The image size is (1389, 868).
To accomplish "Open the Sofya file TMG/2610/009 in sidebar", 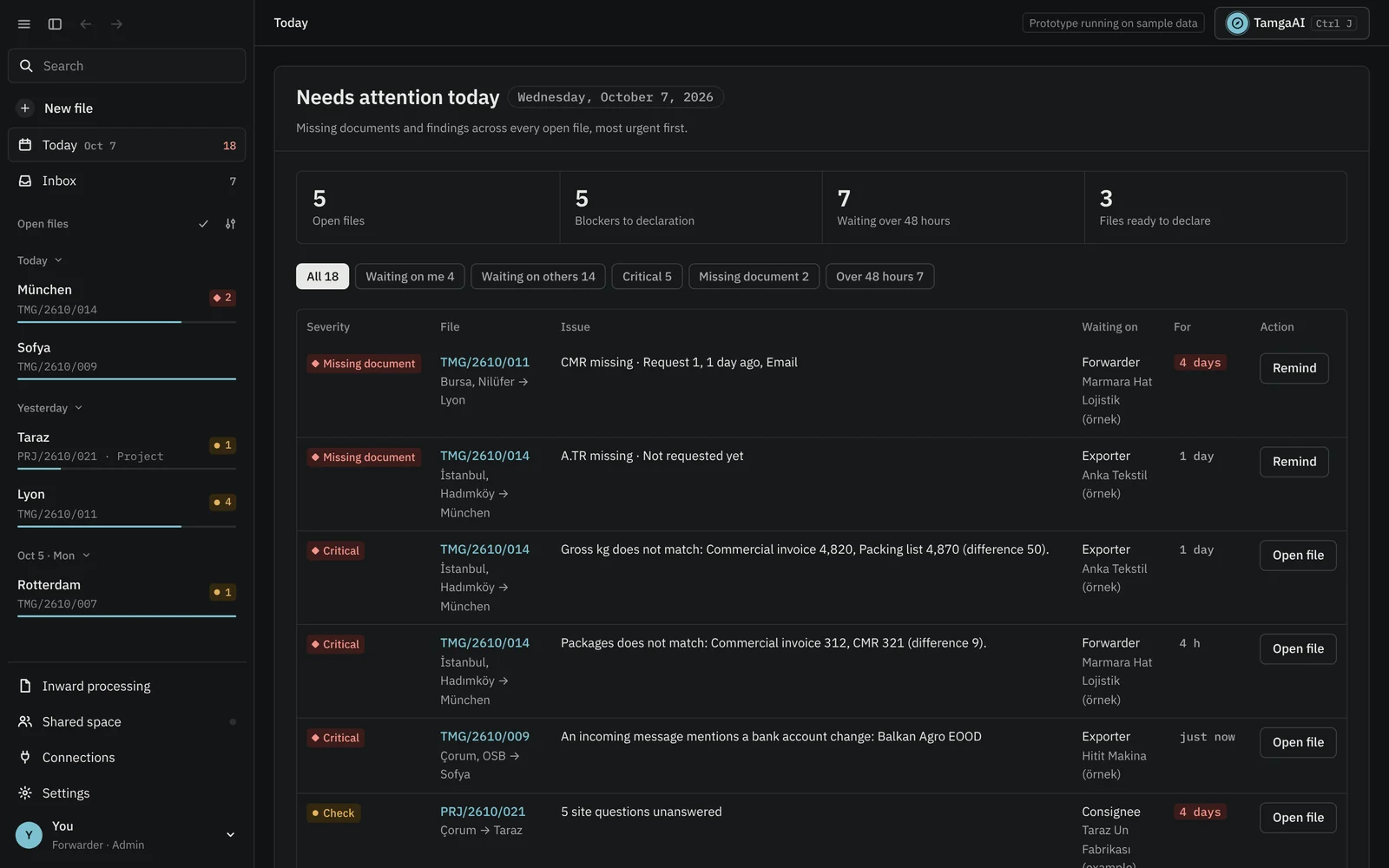I will tap(127, 357).
